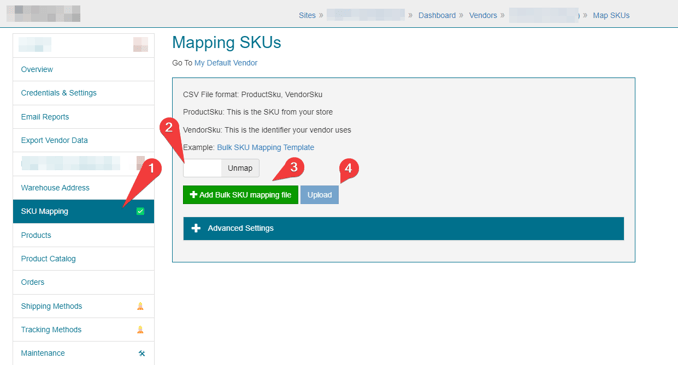Image resolution: width=678 pixels, height=365 pixels.
Task: Click the Upload button
Action: [x=320, y=195]
